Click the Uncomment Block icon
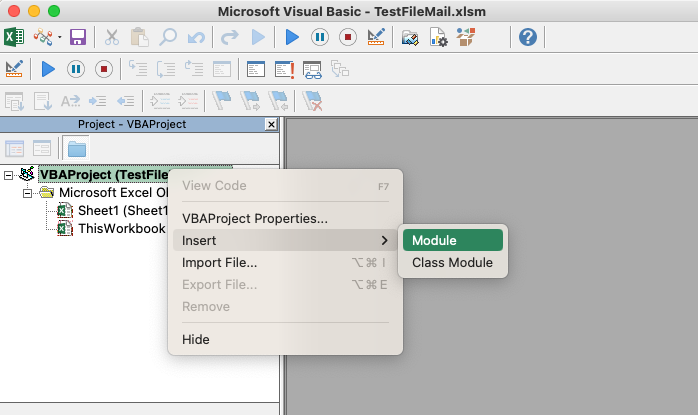This screenshot has height=415, width=698. [188, 101]
